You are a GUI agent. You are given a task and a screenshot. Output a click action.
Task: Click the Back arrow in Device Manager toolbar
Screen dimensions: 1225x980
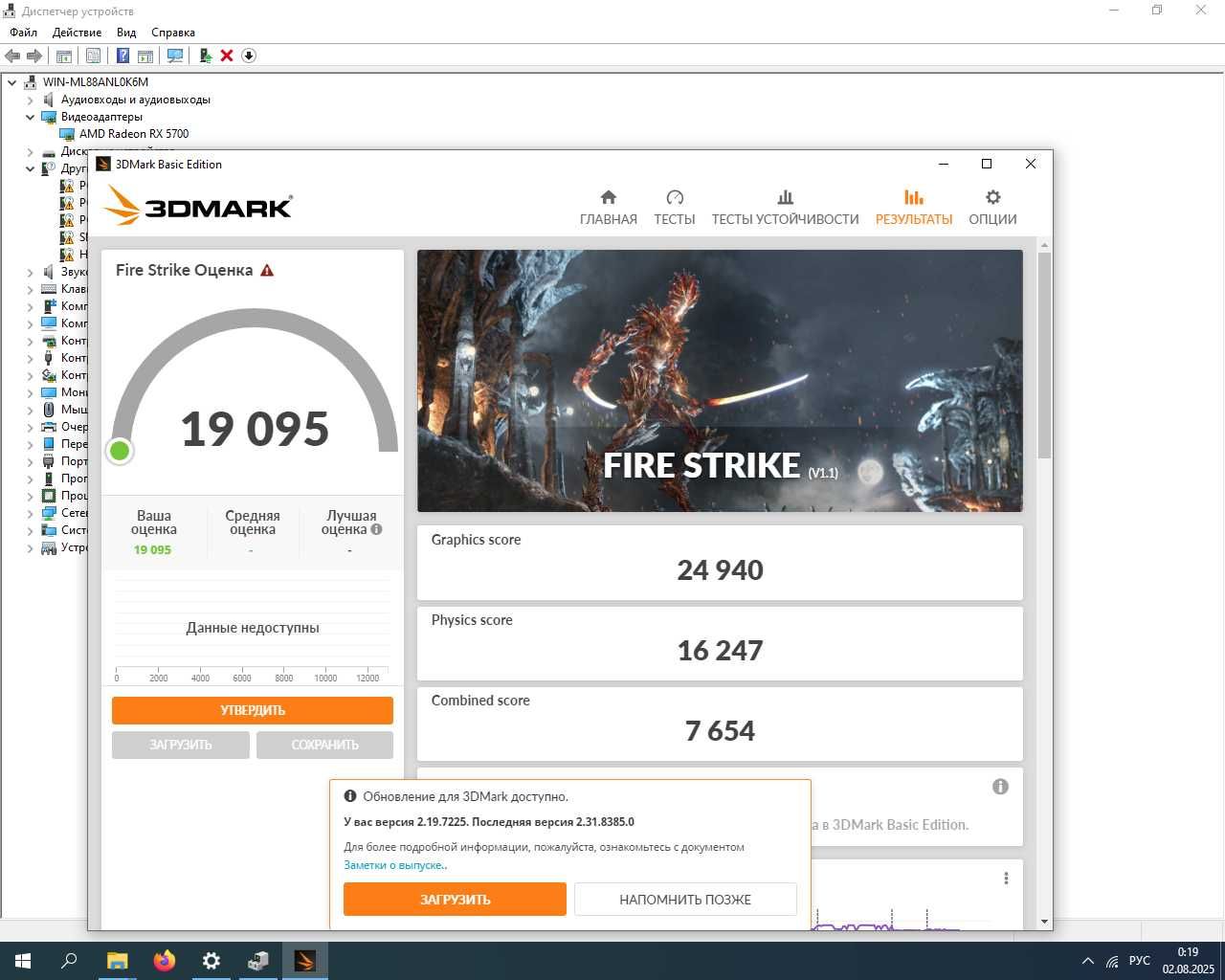pyautogui.click(x=12, y=56)
